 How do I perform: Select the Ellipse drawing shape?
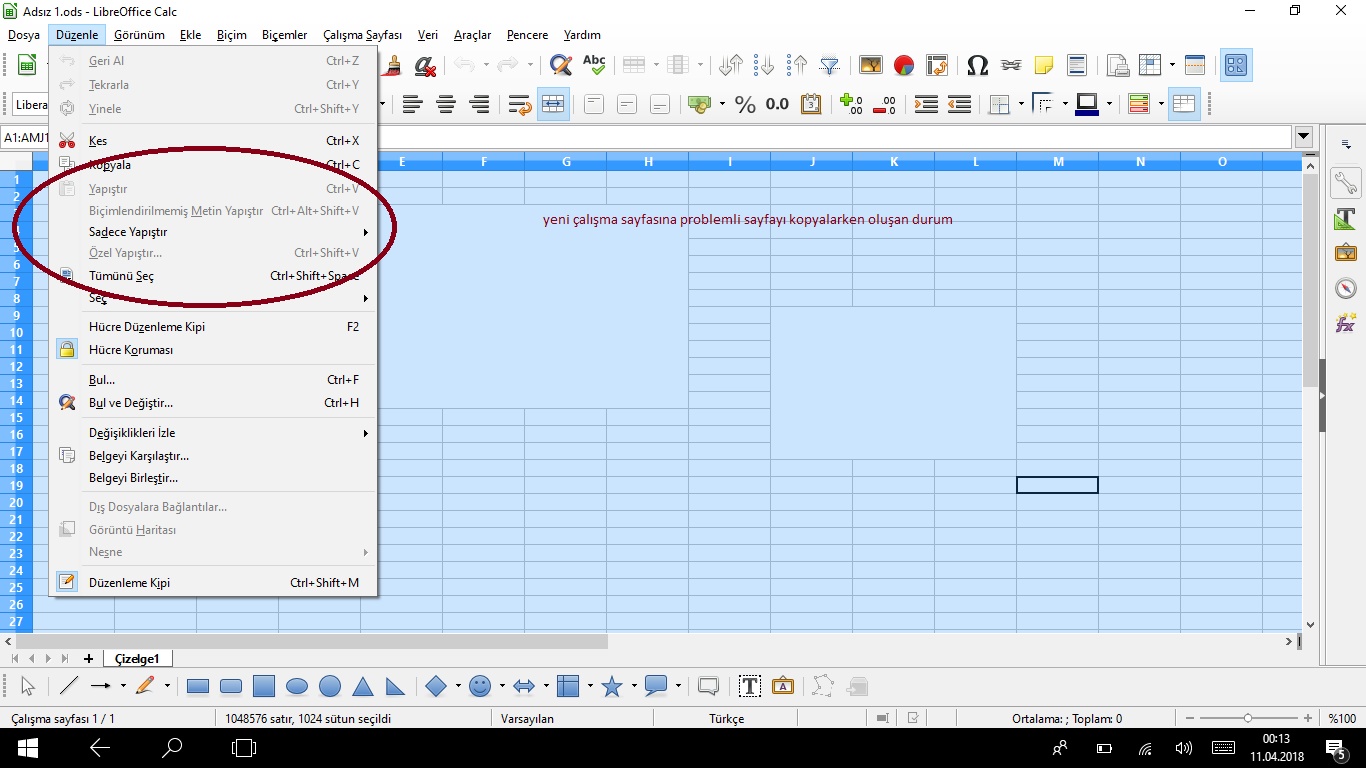[x=297, y=686]
